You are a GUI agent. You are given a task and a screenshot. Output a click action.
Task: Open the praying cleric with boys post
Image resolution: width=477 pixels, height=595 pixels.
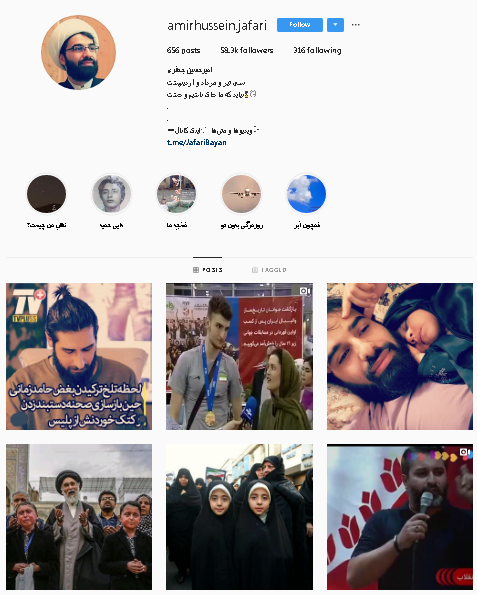pyautogui.click(x=79, y=517)
